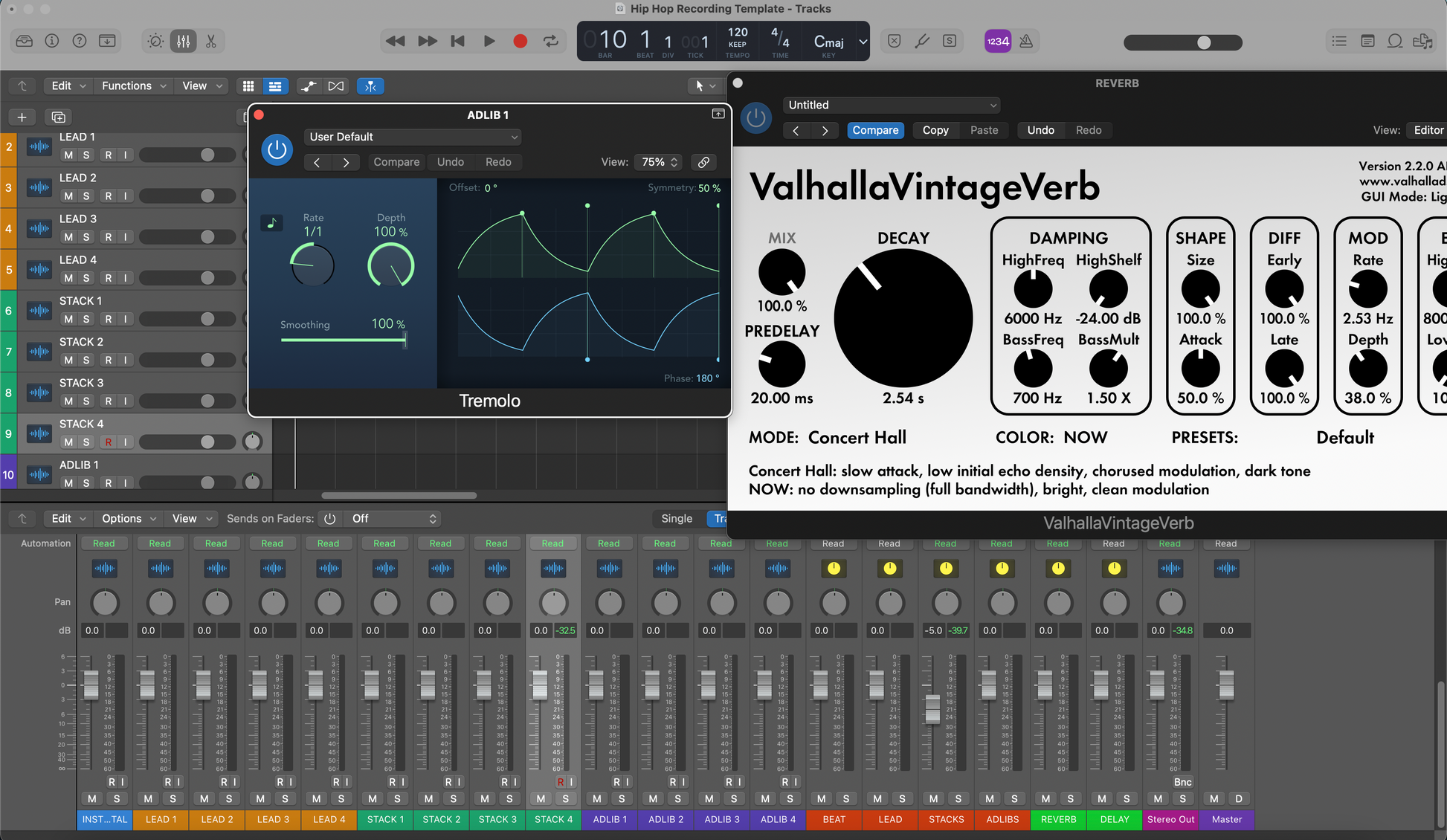Click the Tremolo link chain icon
Viewport: 1447px width, 840px height.
pos(703,162)
